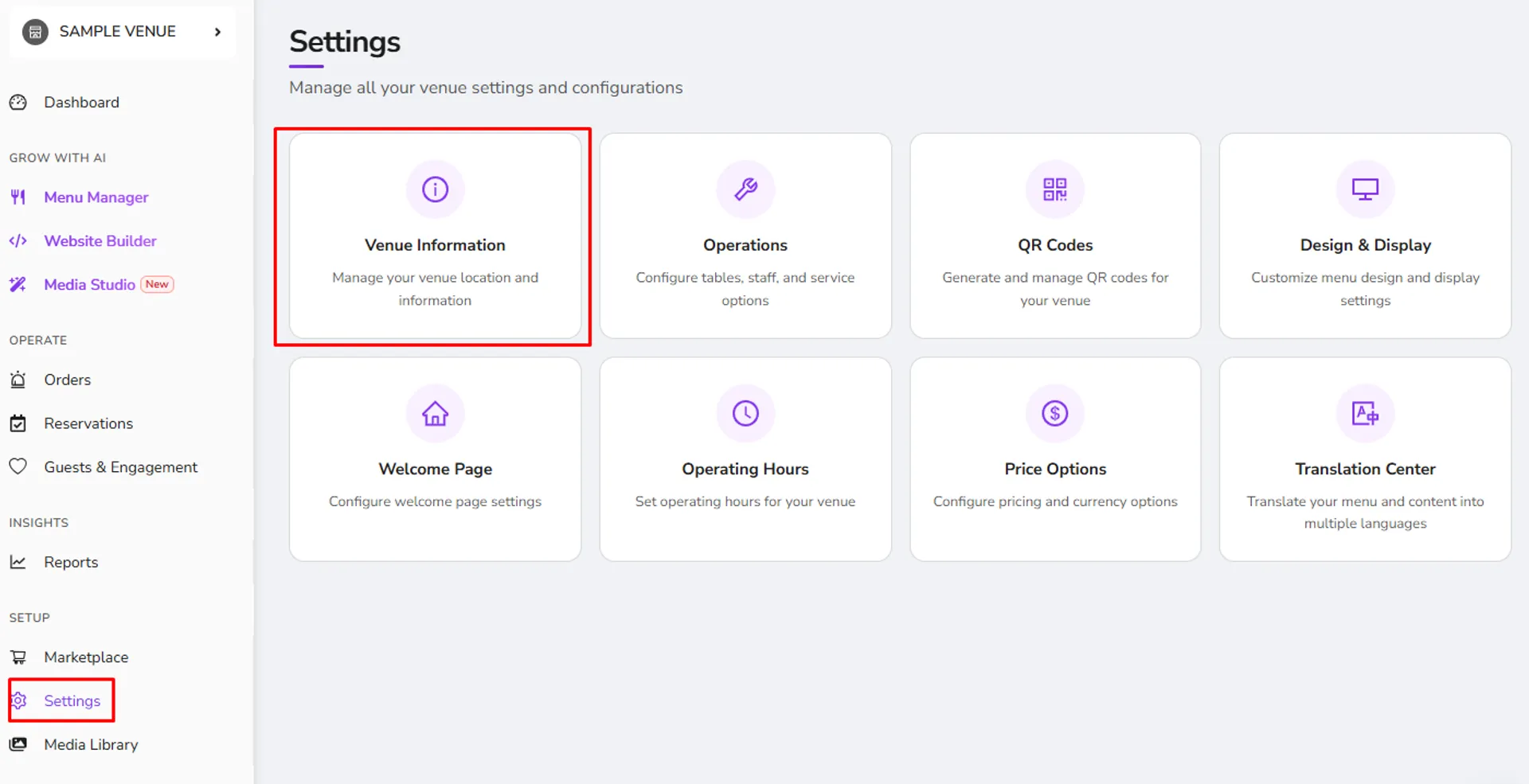
Task: Click the Translation Center language icon
Action: click(x=1365, y=413)
